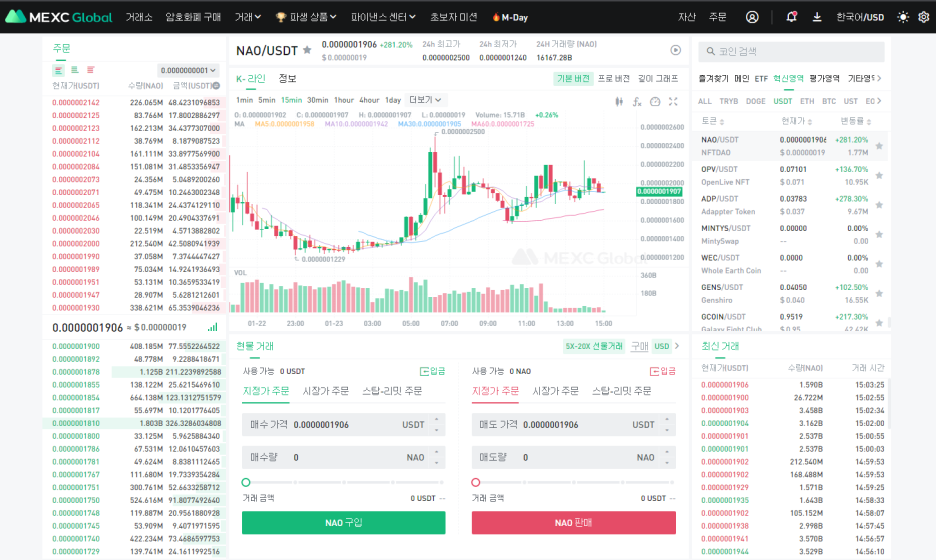
Task: Toggle favorite star for OPV/USDT
Action: click(879, 176)
